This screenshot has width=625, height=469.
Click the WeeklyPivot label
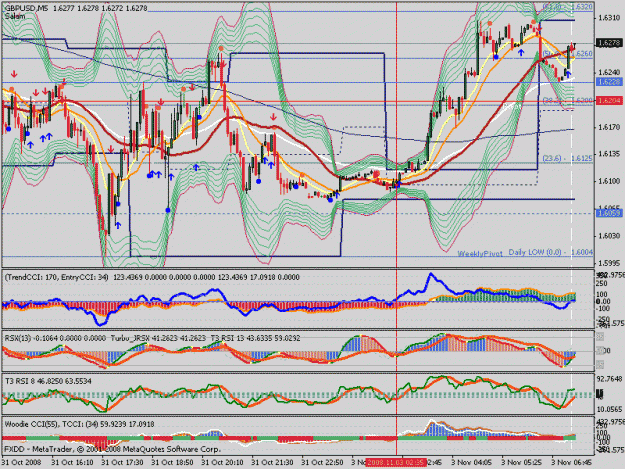pos(480,253)
